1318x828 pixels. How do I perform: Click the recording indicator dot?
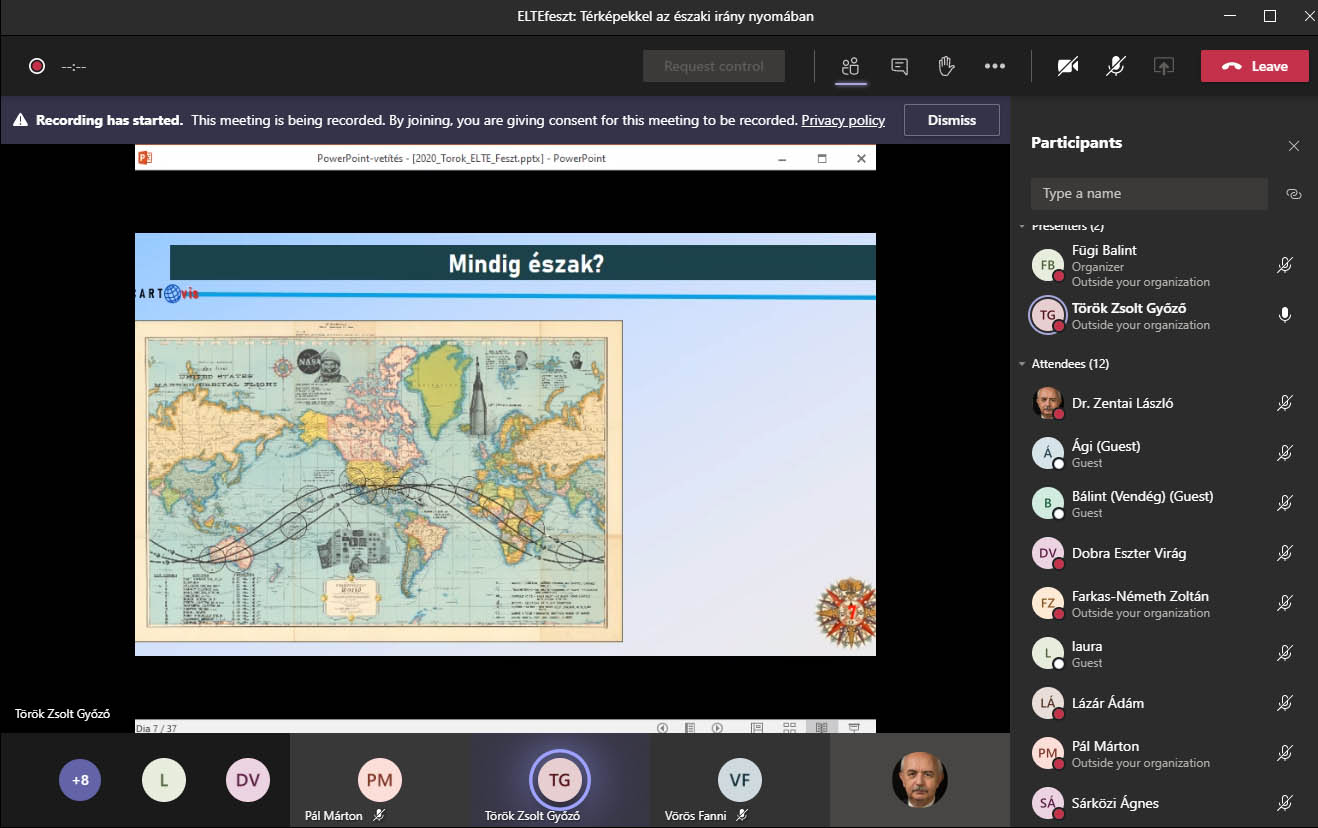point(37,66)
